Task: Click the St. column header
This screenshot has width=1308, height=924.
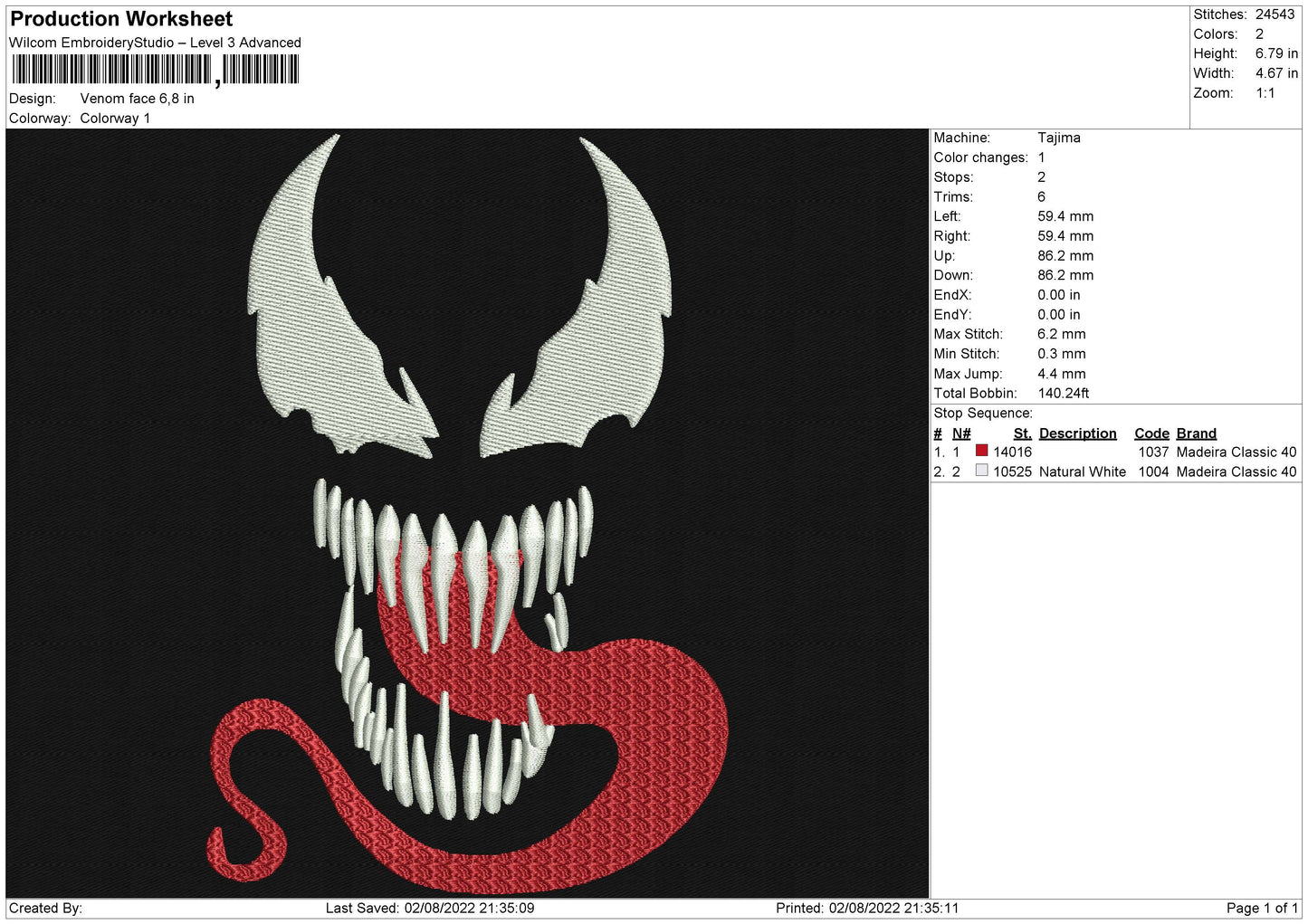Action: tap(1022, 433)
